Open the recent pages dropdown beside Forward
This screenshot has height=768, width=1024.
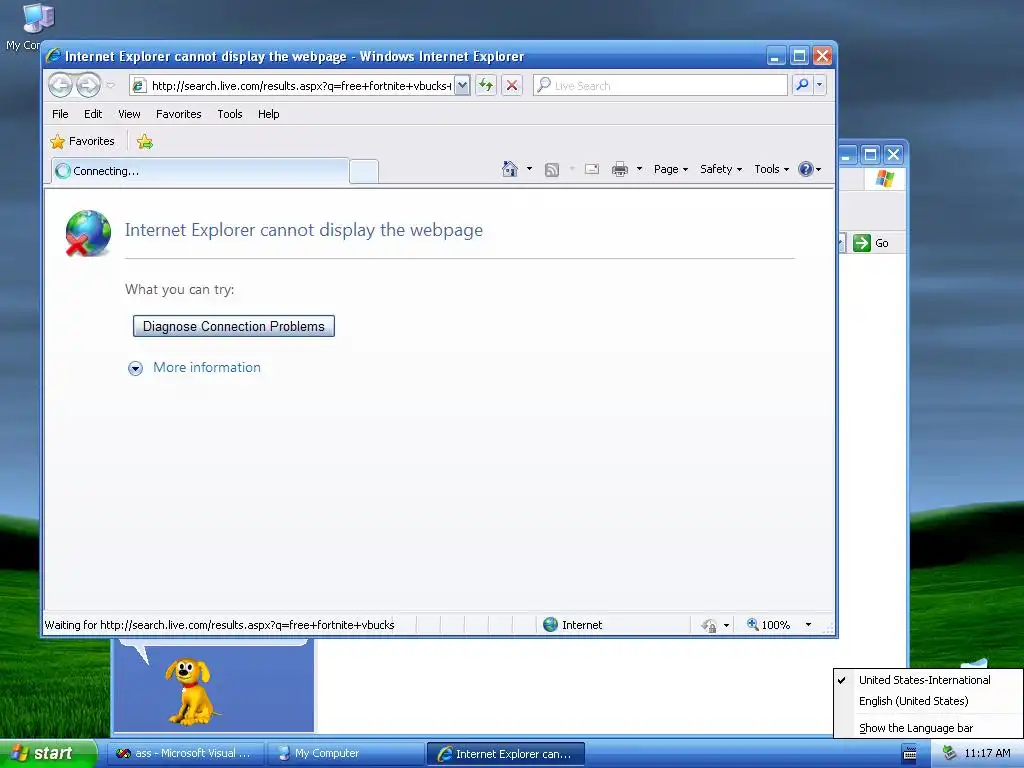pos(110,85)
